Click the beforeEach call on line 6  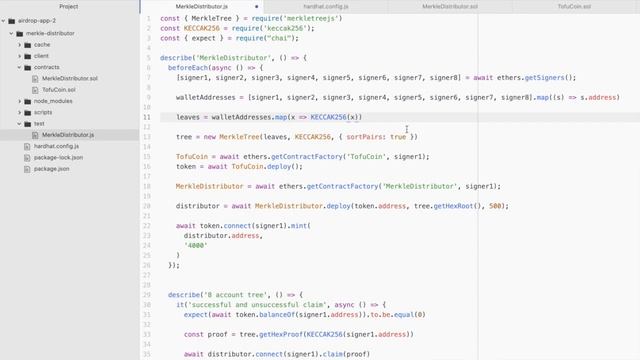pos(188,68)
